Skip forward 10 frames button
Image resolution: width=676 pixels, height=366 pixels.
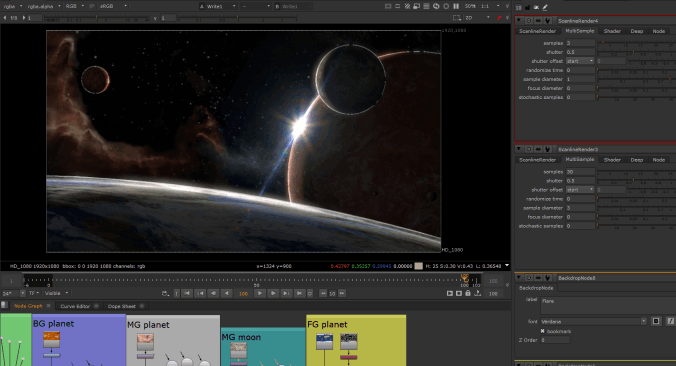342,293
